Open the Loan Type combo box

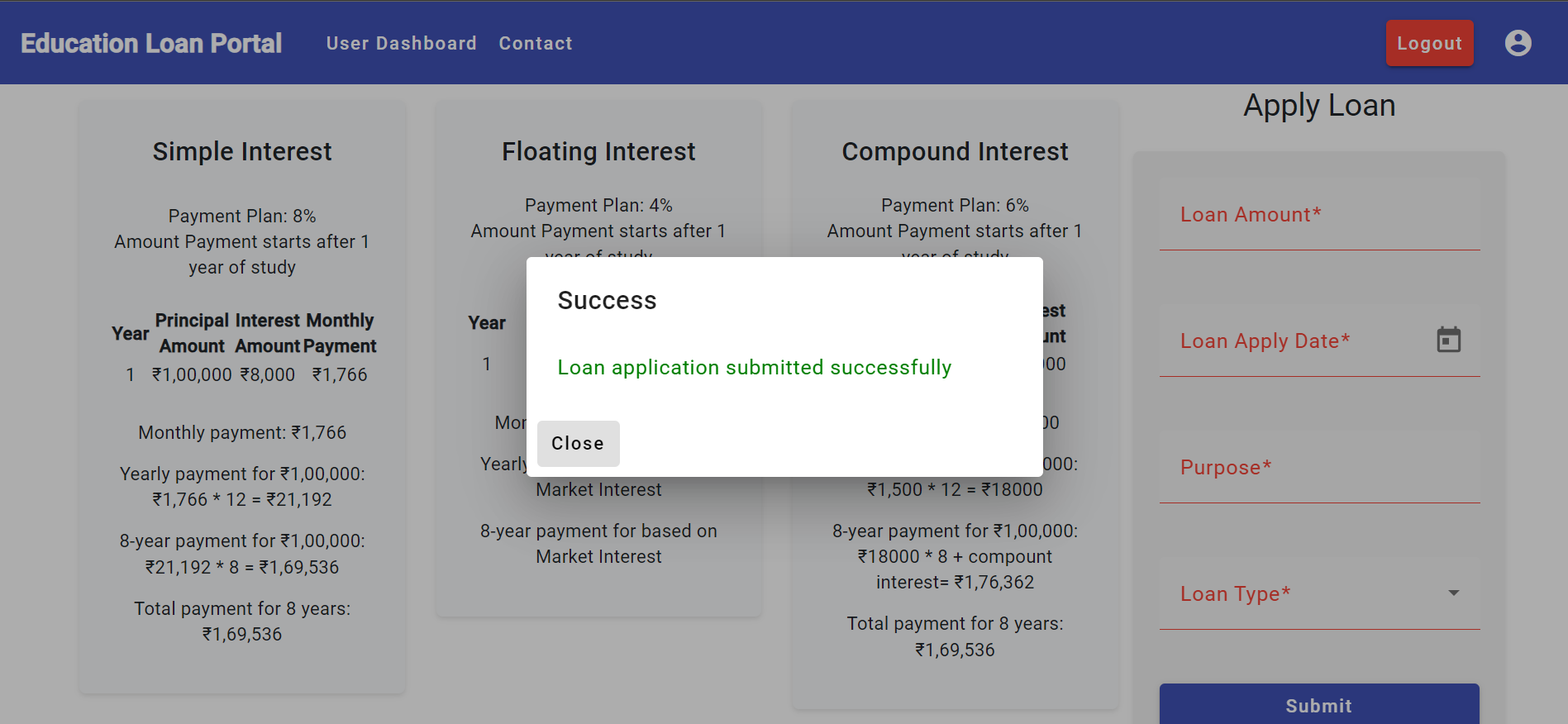1318,593
